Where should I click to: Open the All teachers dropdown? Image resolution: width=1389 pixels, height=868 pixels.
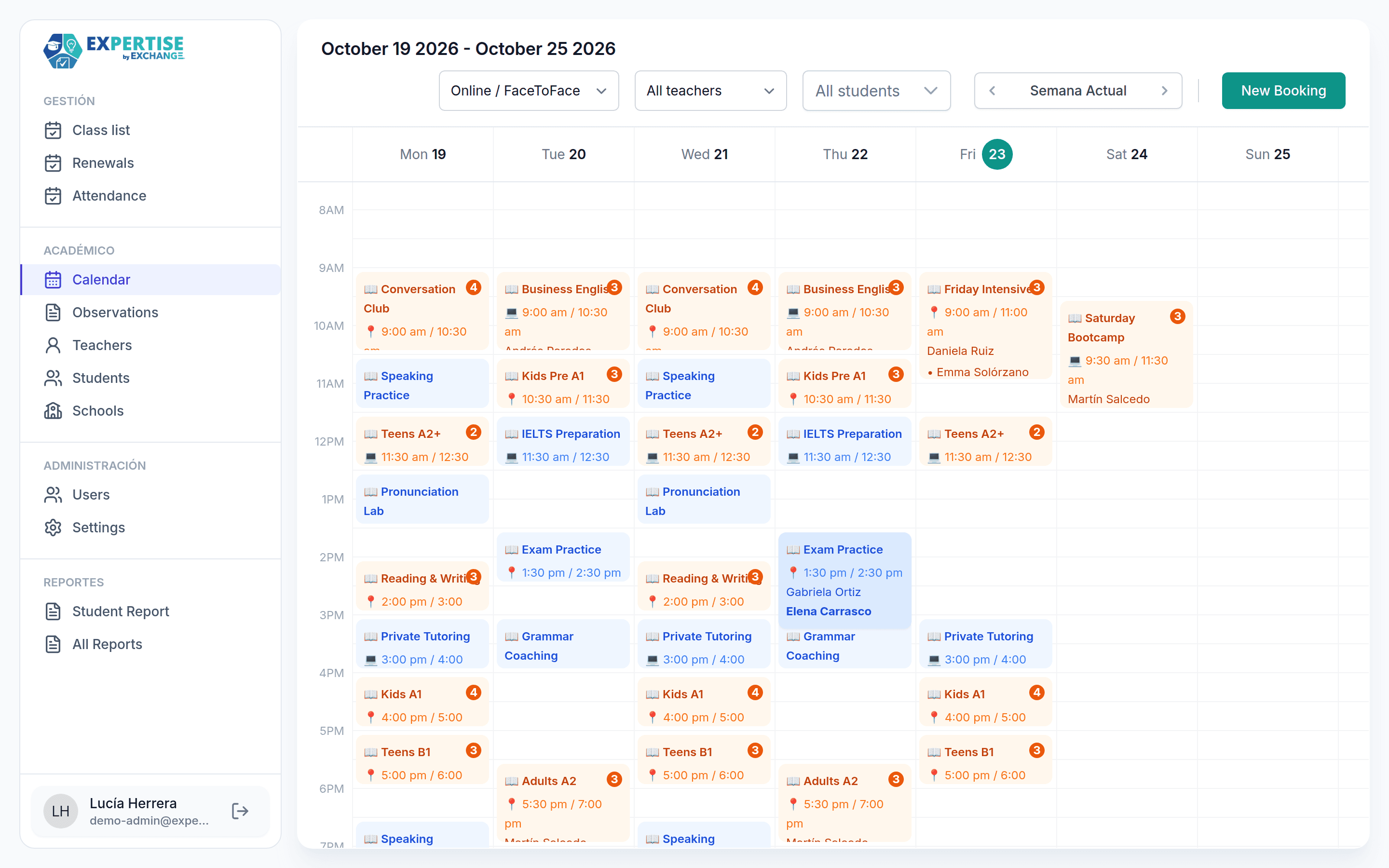click(710, 91)
